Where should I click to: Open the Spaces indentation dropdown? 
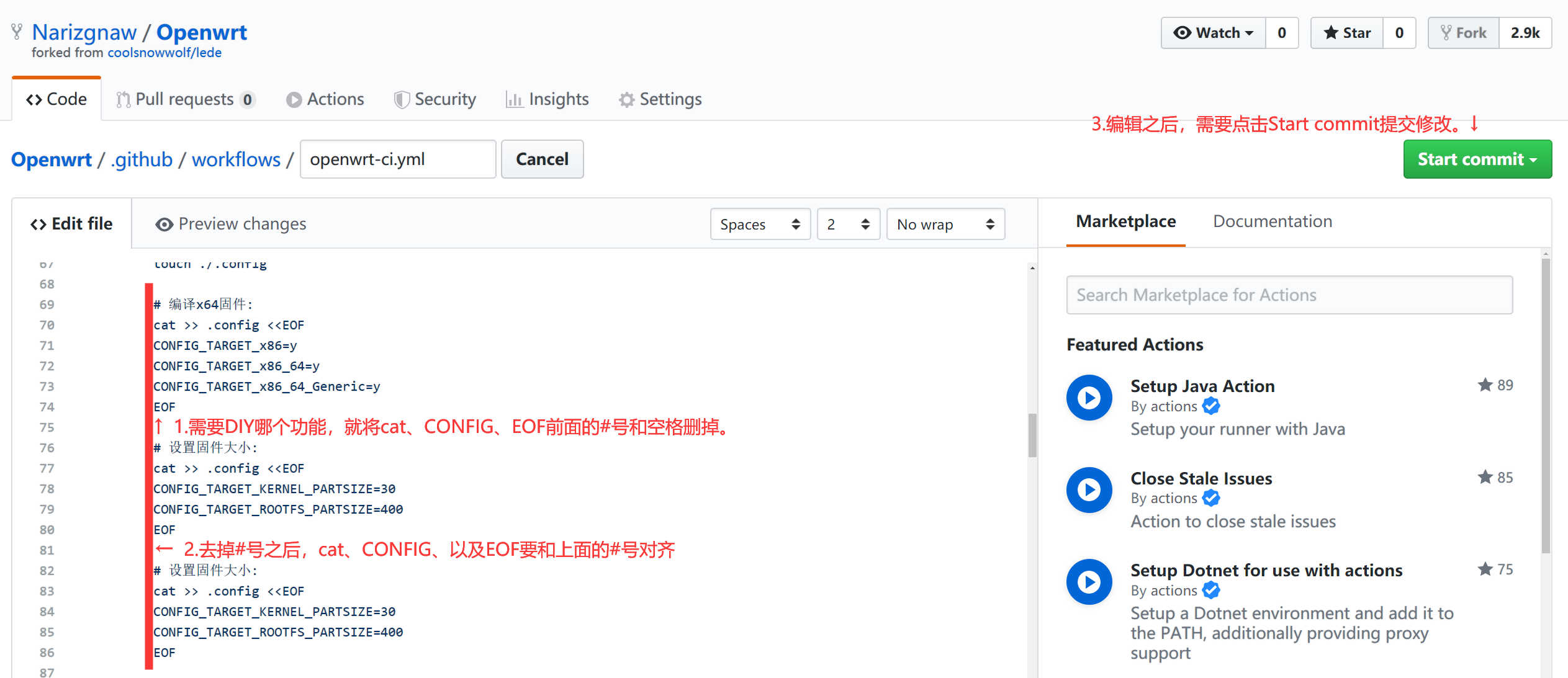[x=760, y=224]
